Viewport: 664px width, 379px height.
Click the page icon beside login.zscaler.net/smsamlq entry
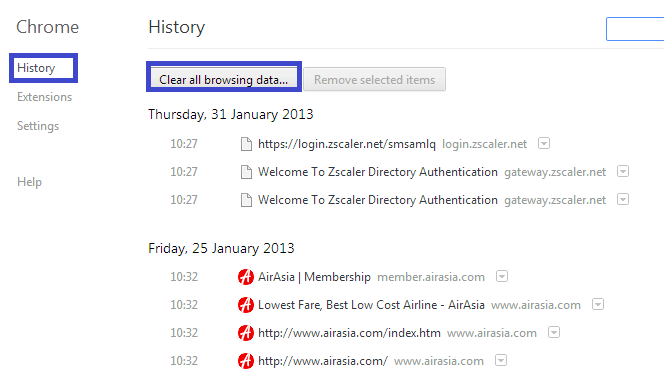click(x=246, y=144)
